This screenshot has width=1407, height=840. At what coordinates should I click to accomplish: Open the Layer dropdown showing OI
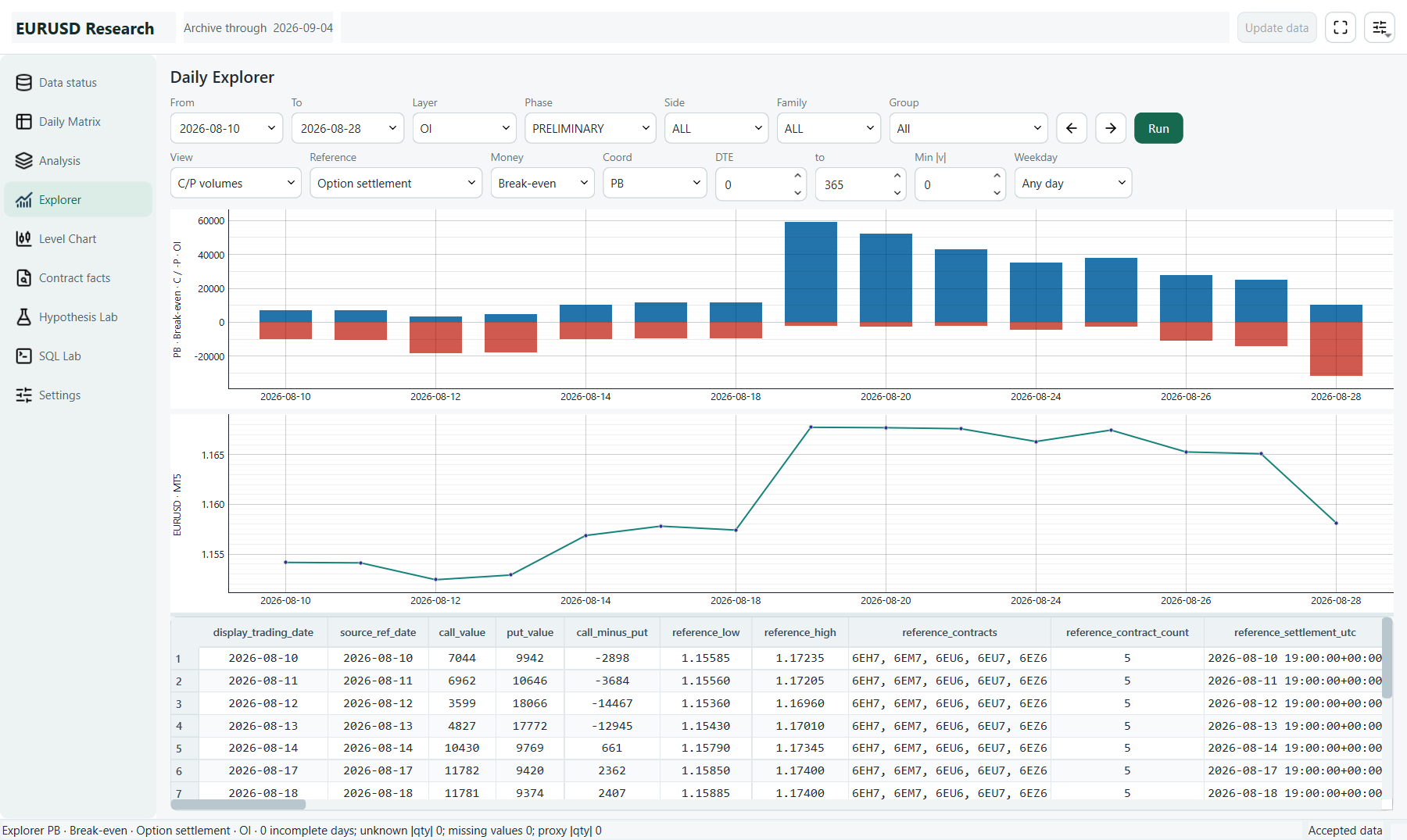(x=464, y=128)
